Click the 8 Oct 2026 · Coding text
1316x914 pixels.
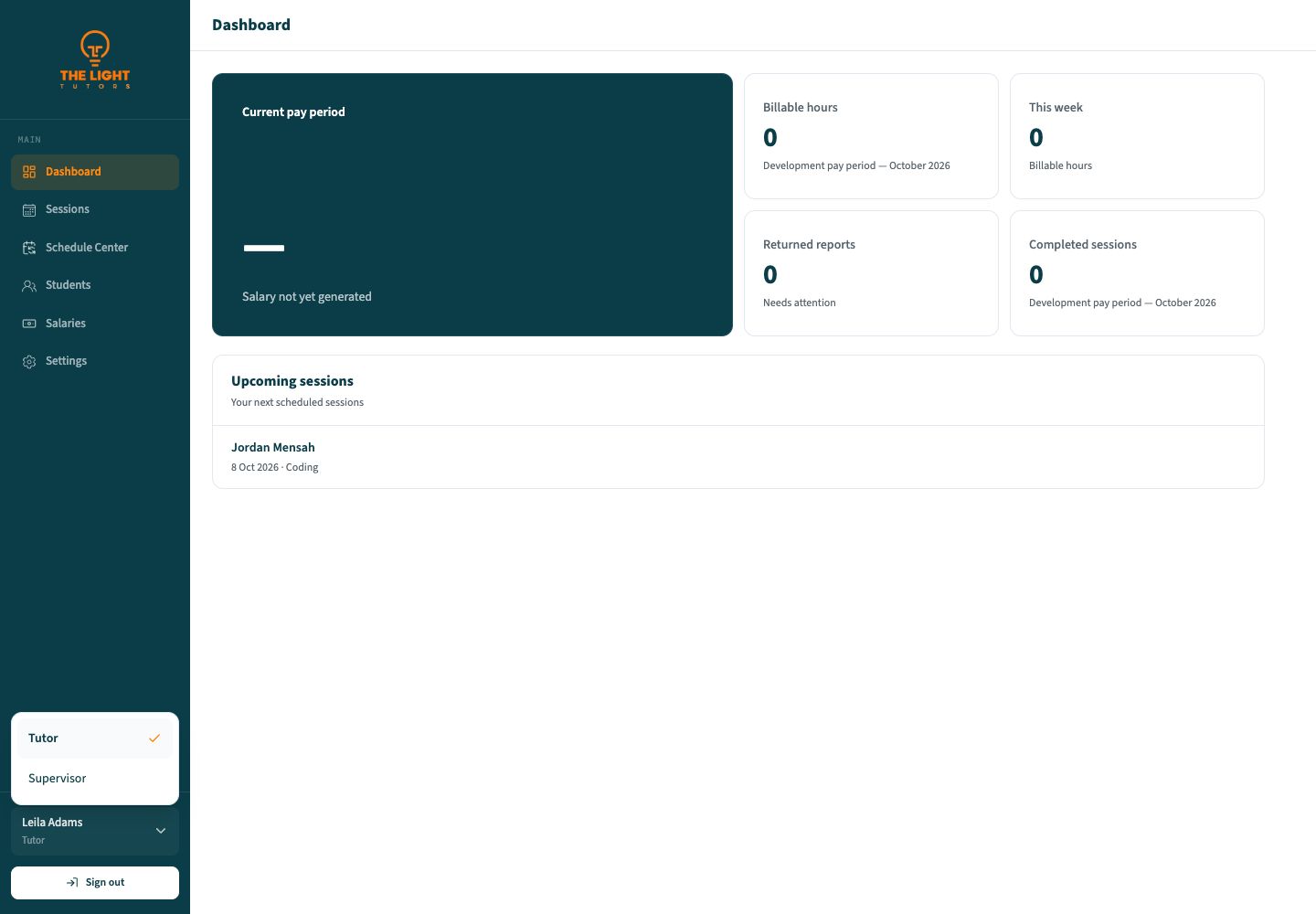275,467
